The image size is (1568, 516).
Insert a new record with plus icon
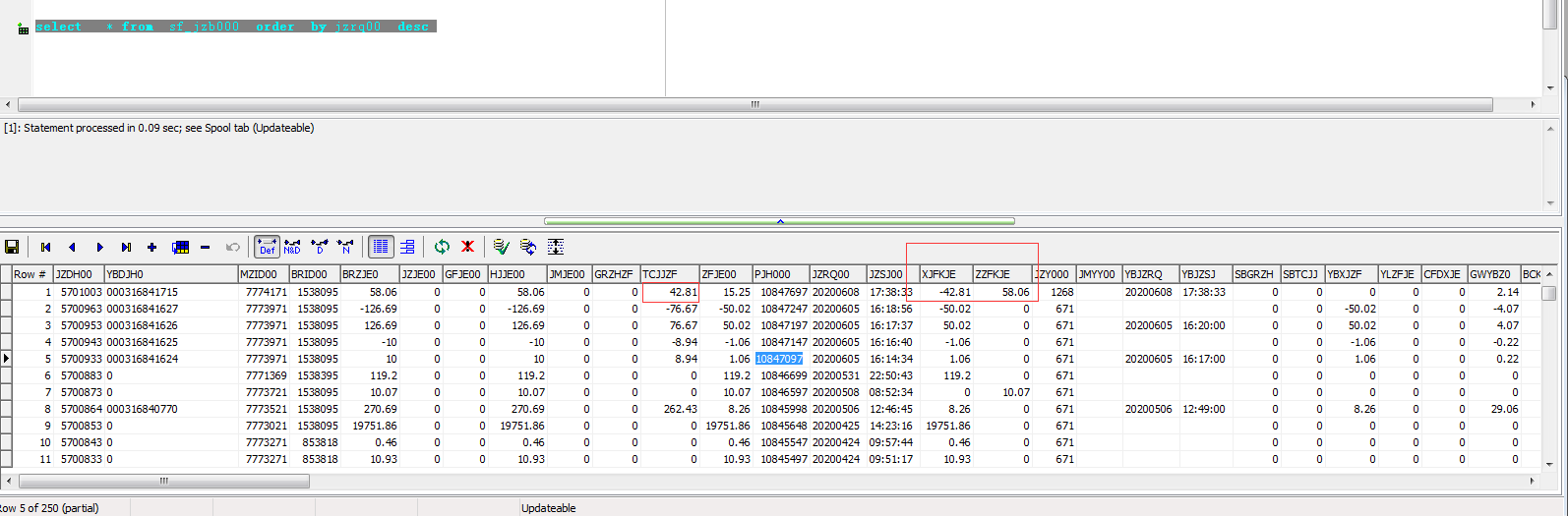tap(151, 247)
